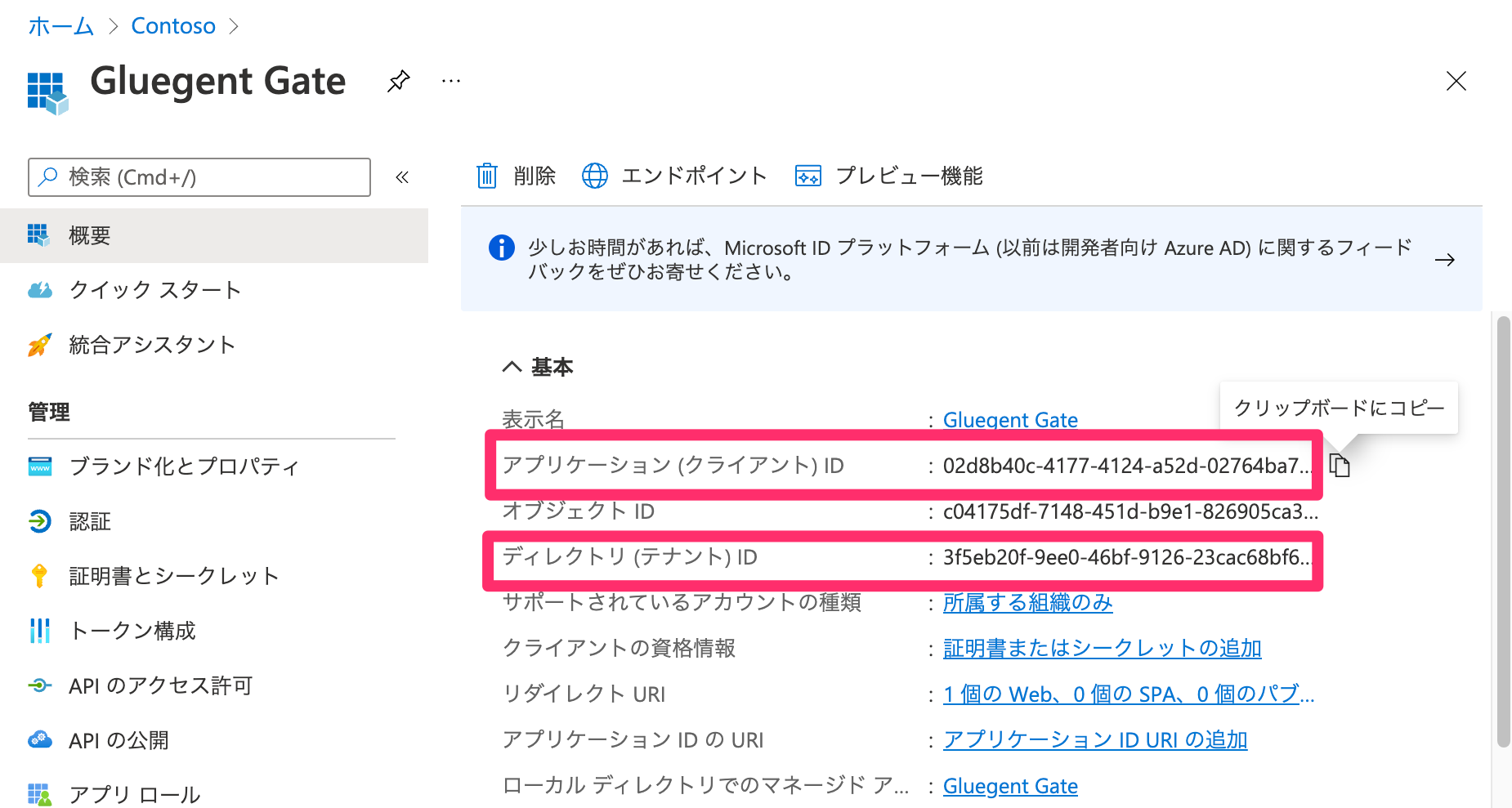Open エンドポイント globe icon
This screenshot has width=1512, height=808.
point(594,176)
